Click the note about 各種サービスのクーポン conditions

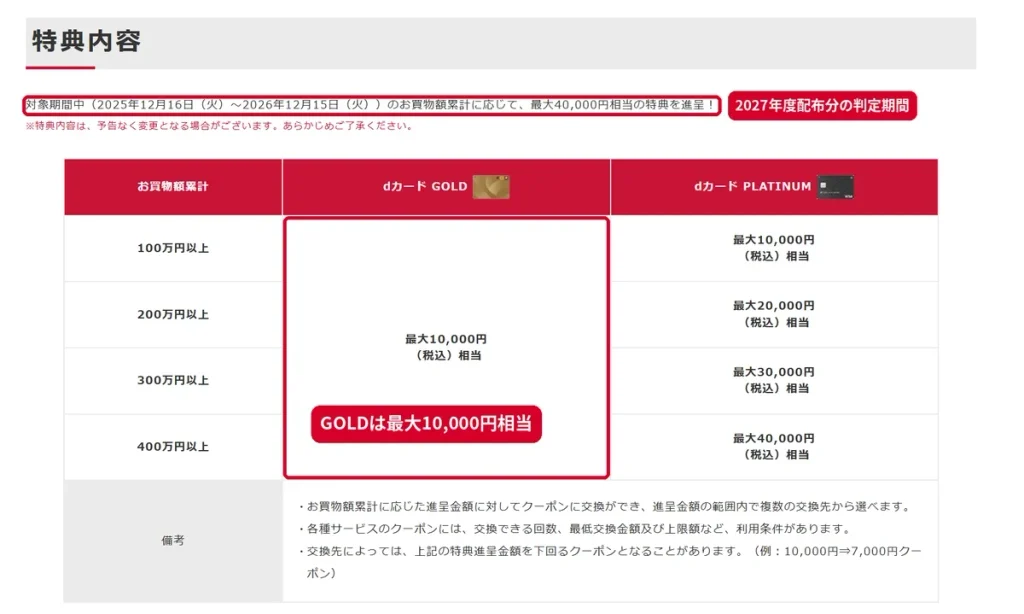[575, 529]
